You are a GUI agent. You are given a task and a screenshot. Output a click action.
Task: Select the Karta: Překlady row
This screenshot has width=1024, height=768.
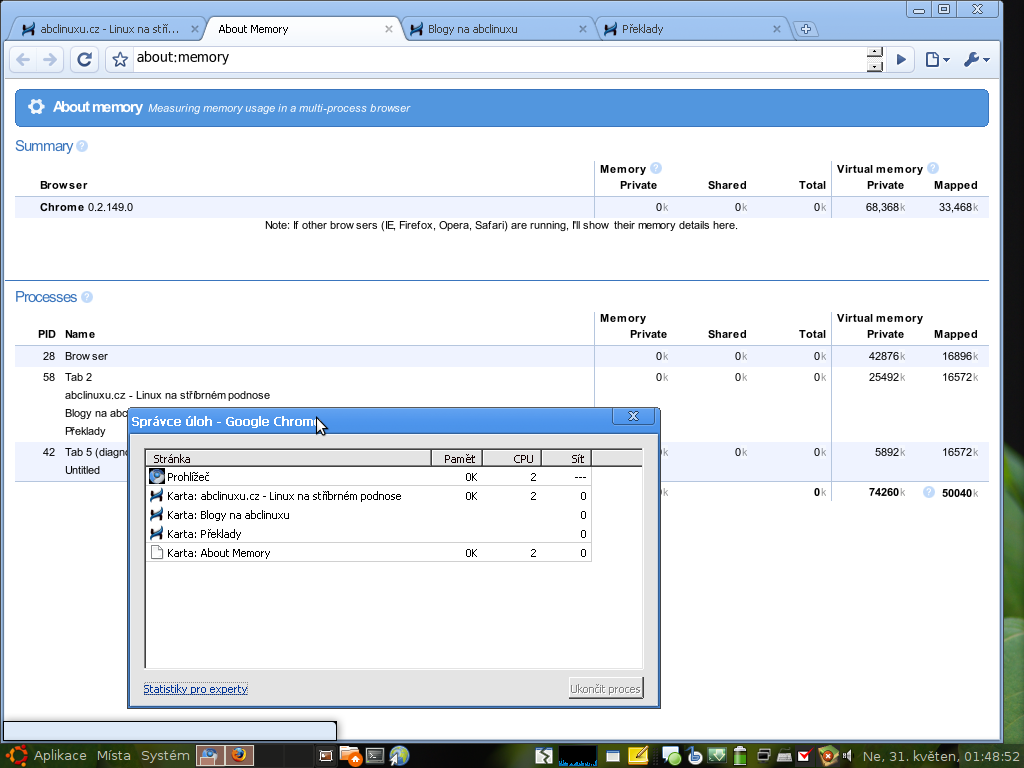click(369, 534)
